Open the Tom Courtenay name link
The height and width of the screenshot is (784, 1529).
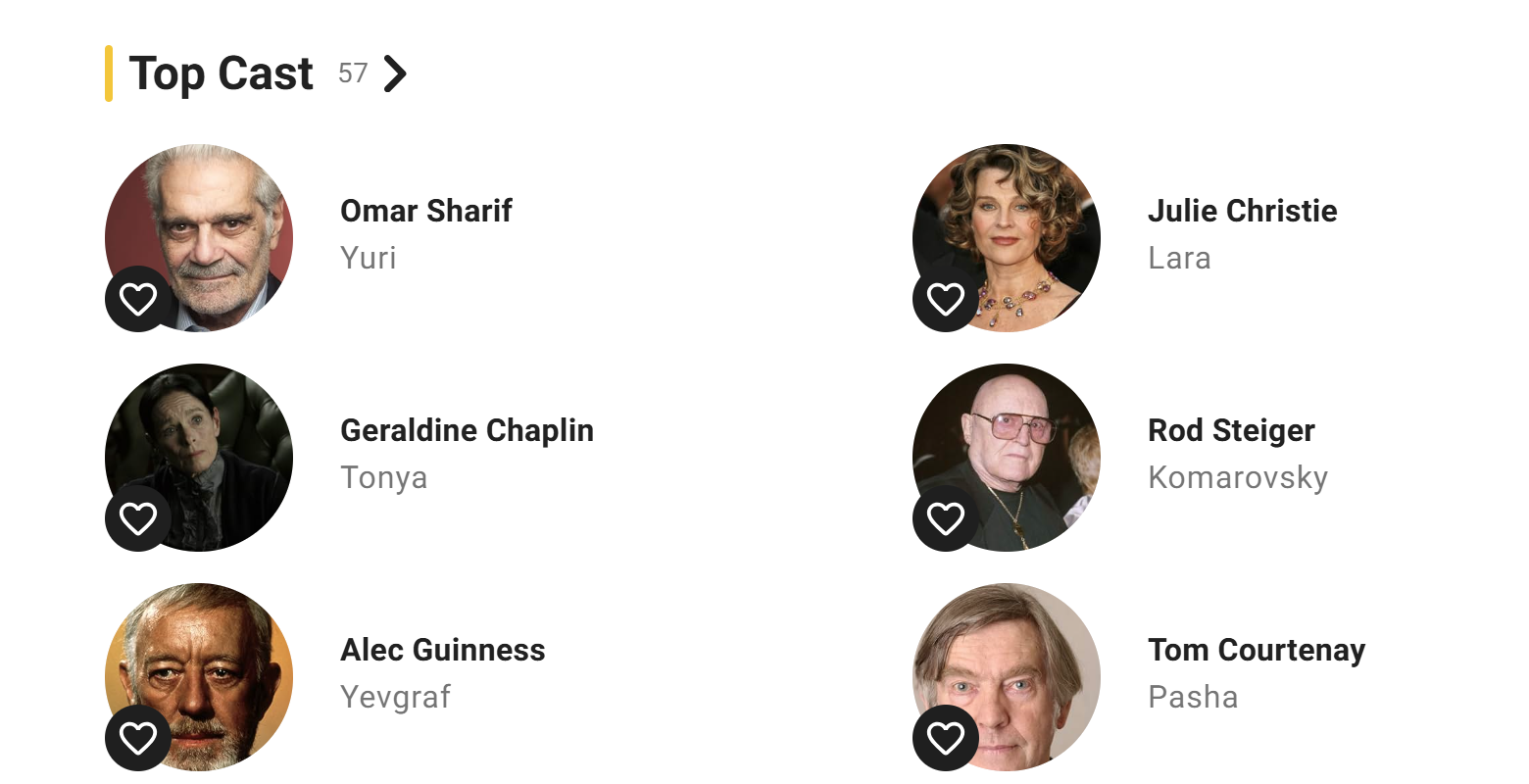(1257, 650)
